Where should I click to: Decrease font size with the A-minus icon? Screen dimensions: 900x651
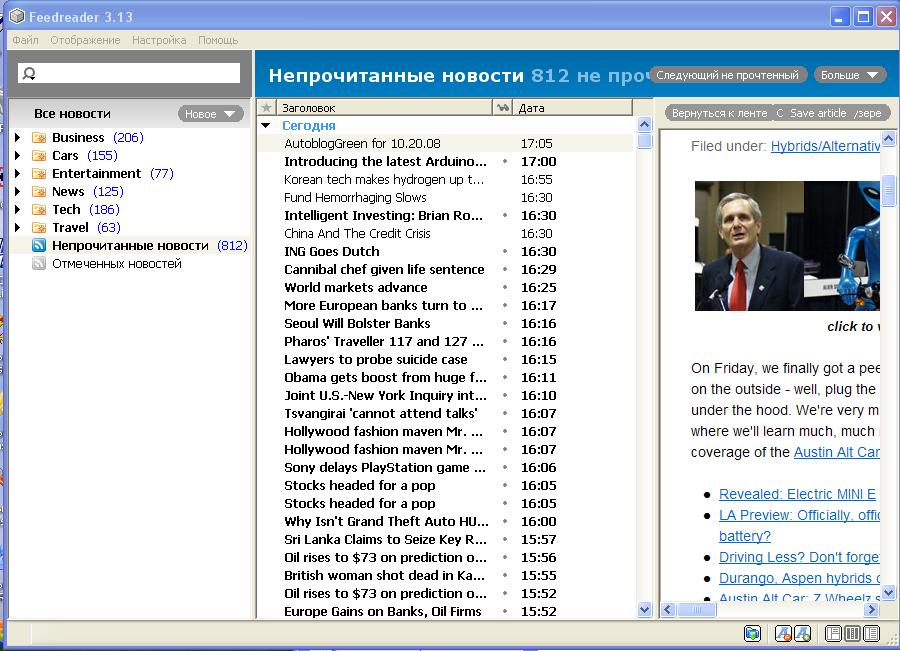point(783,634)
